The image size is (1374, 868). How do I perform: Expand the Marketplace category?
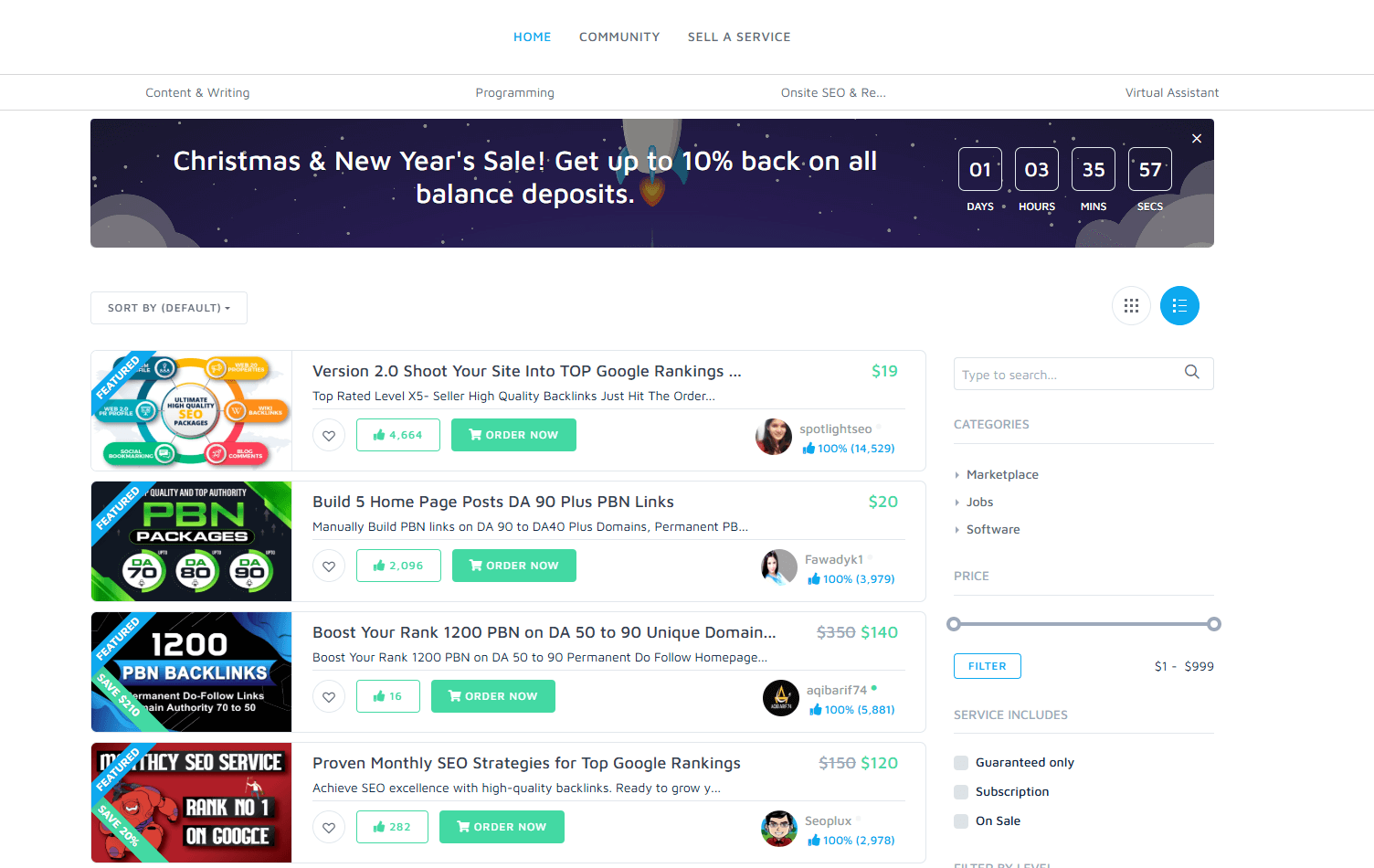coord(1002,475)
